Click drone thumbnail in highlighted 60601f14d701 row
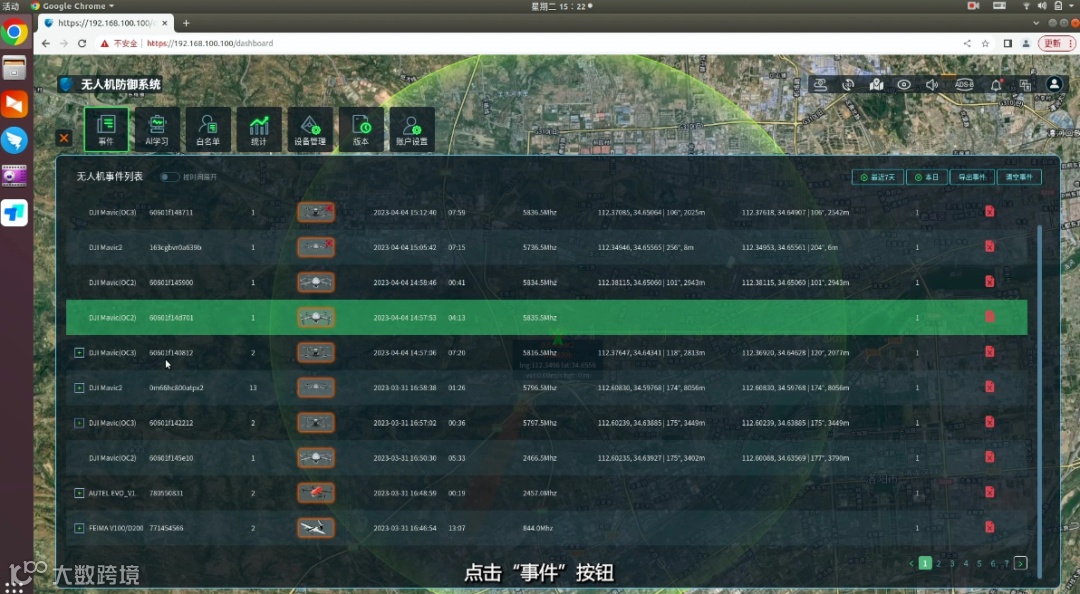Image resolution: width=1080 pixels, height=594 pixels. [316, 318]
